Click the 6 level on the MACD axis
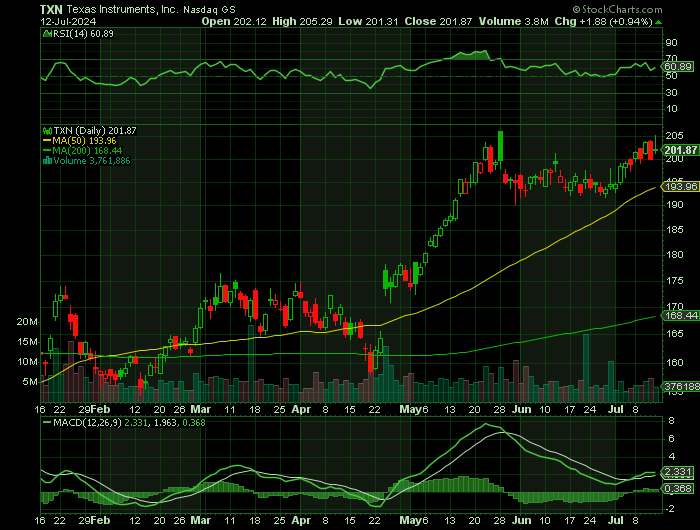Screen dimensions: 700x530 (671, 438)
